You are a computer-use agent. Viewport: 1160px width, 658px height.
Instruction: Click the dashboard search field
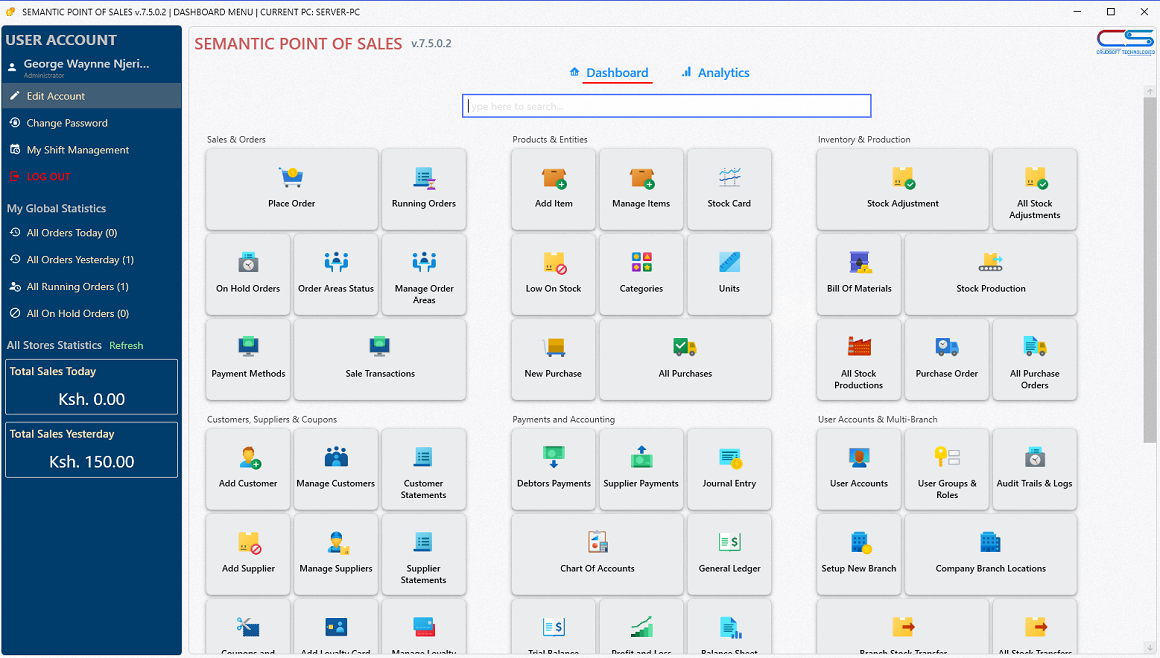pos(666,106)
